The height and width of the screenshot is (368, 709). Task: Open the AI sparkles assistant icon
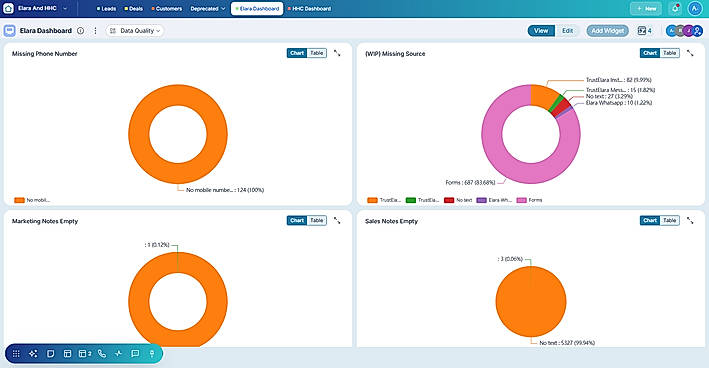[x=33, y=354]
